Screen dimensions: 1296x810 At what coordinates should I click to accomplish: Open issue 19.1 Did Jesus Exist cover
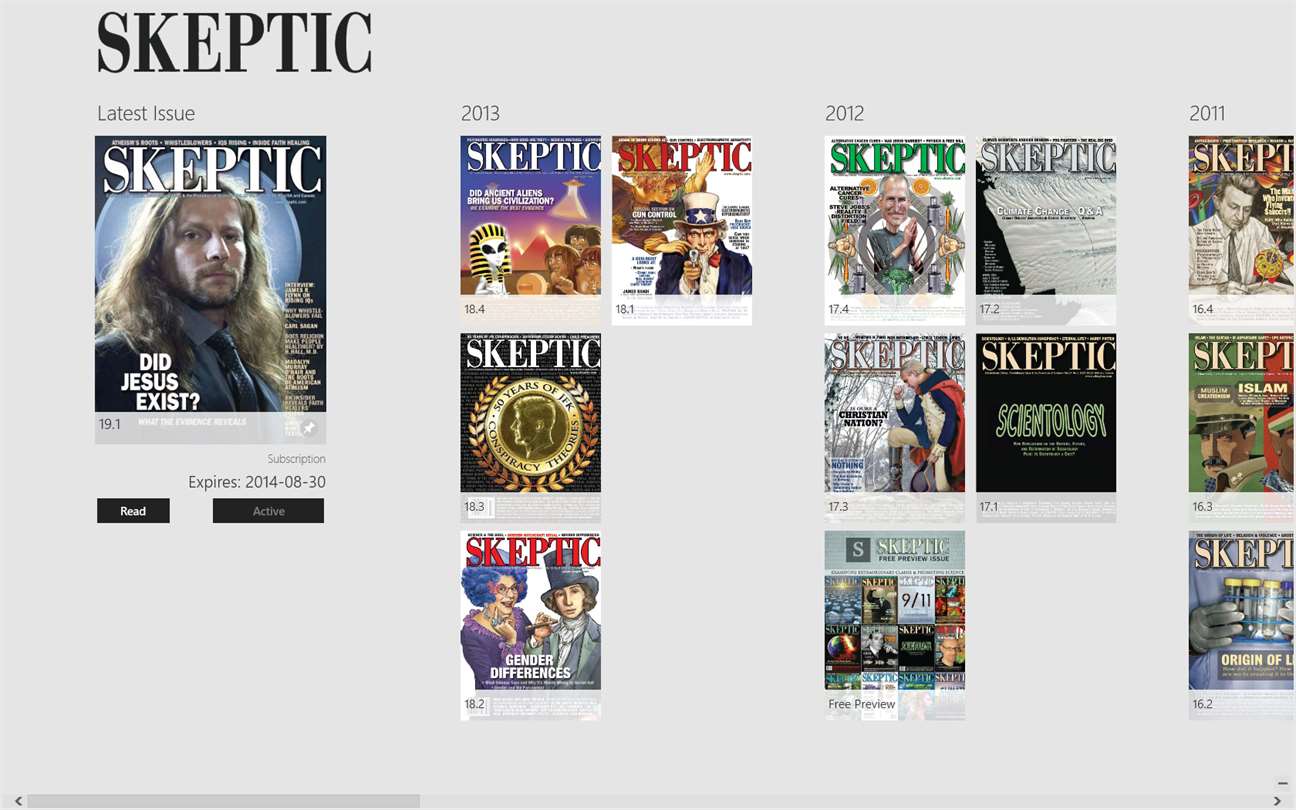[210, 289]
